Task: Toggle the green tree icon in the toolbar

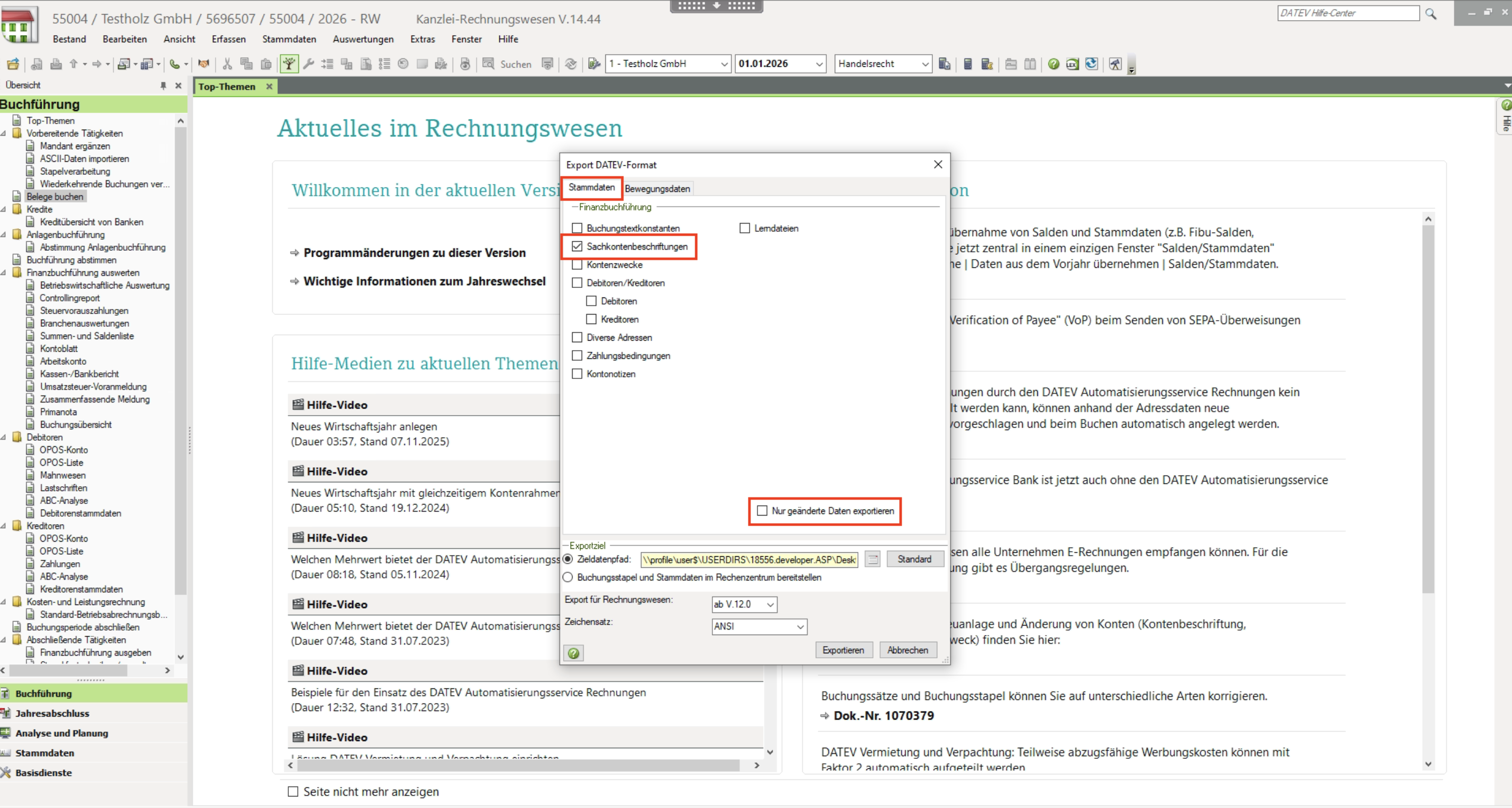Action: 289,64
